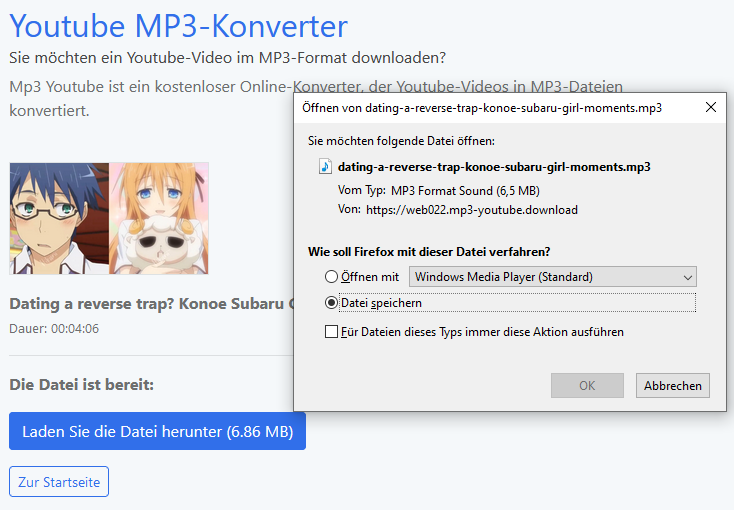Expand the Windows Media Player dropdown
This screenshot has width=734, height=510.
[x=553, y=277]
